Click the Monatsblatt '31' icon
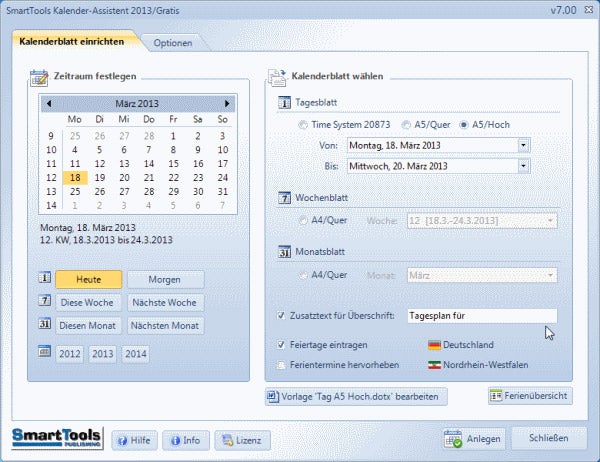 click(x=284, y=252)
